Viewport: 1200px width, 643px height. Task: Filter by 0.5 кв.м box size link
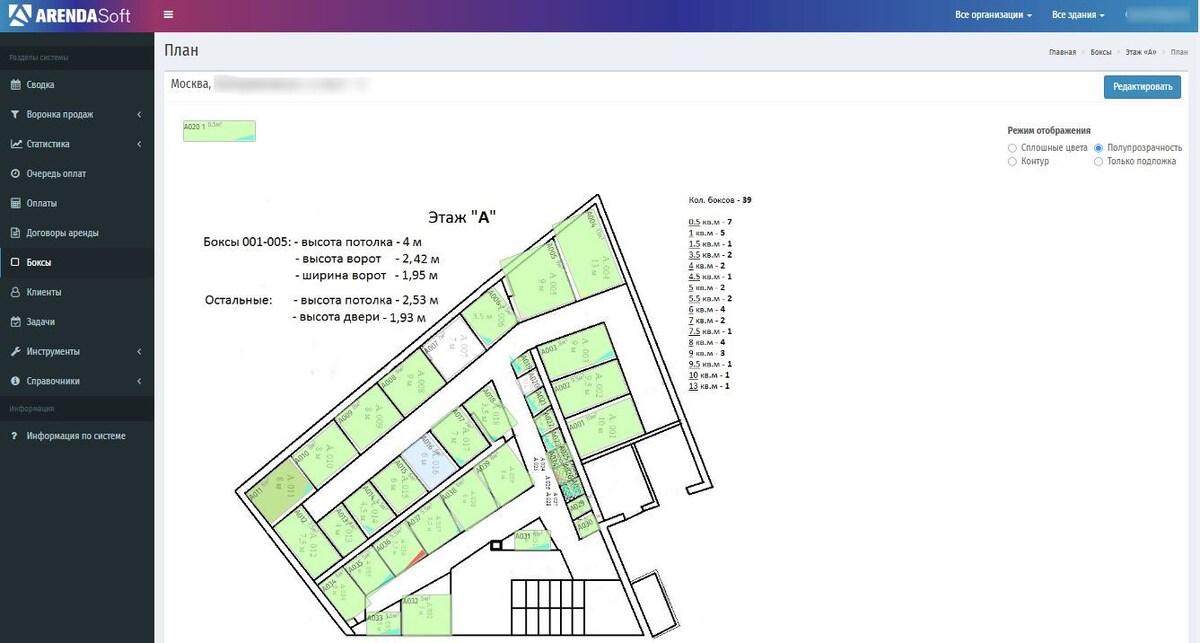(705, 221)
